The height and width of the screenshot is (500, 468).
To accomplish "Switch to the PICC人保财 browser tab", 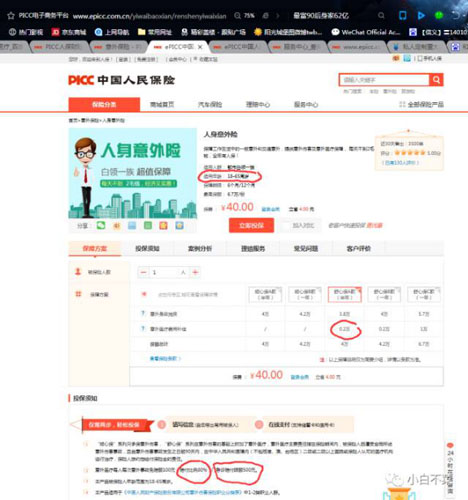I will click(x=60, y=47).
